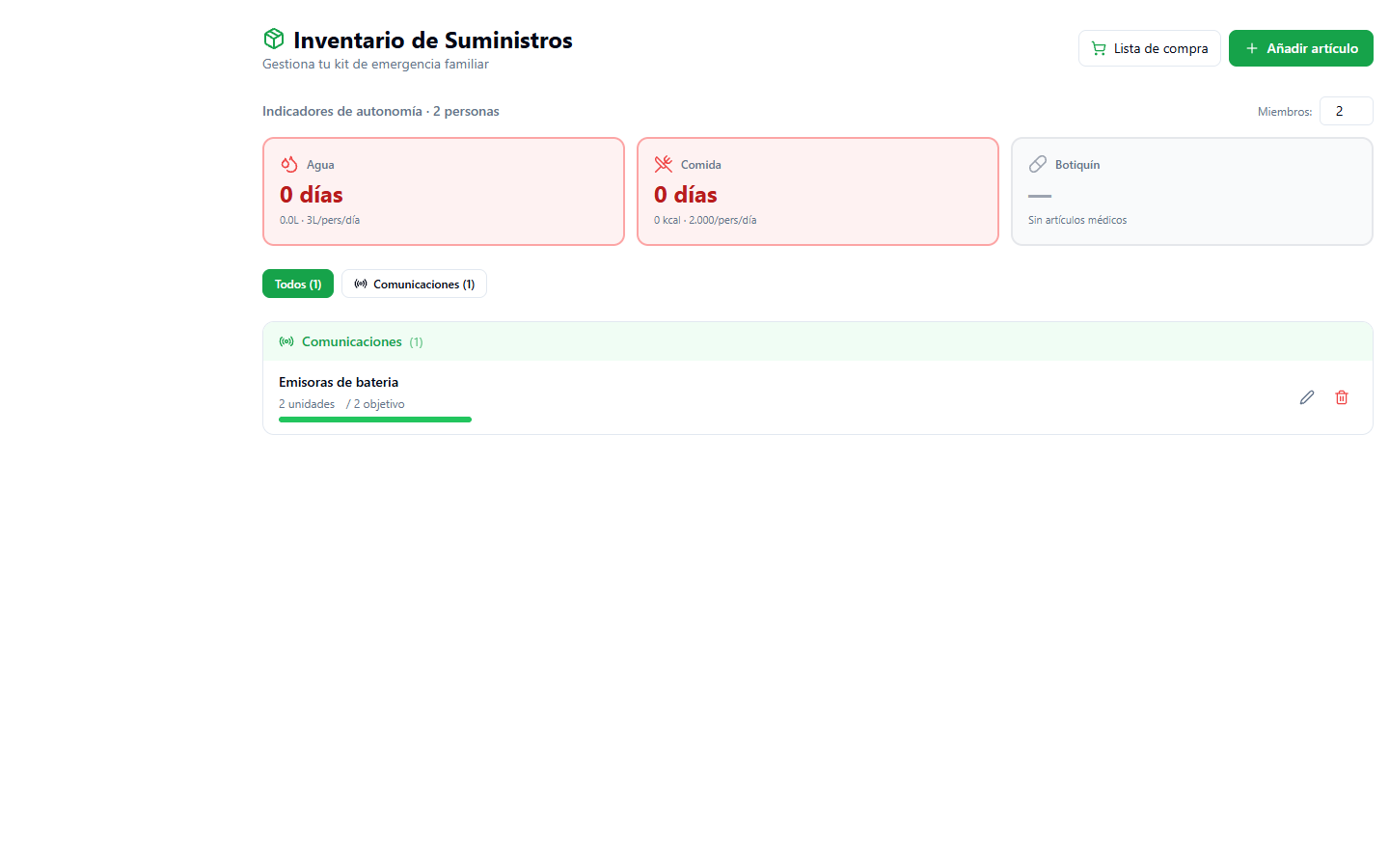The width and height of the screenshot is (1389, 868).
Task: Filter inventory by Comunicaciones (1)
Action: coord(414,284)
